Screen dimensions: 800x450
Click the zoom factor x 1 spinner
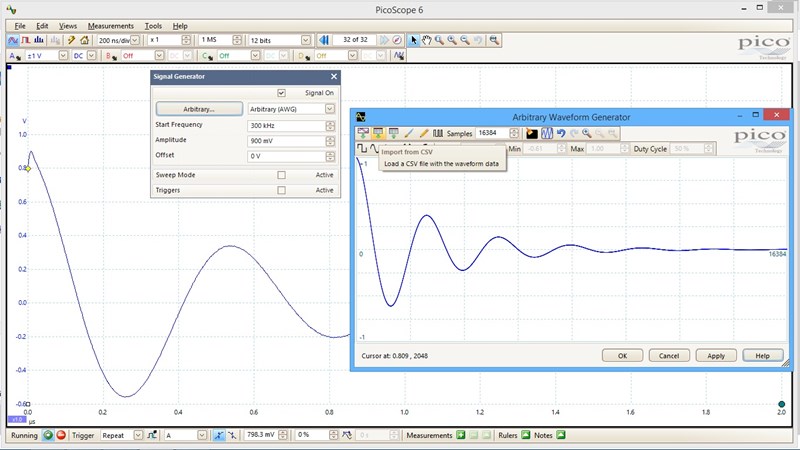[186, 40]
